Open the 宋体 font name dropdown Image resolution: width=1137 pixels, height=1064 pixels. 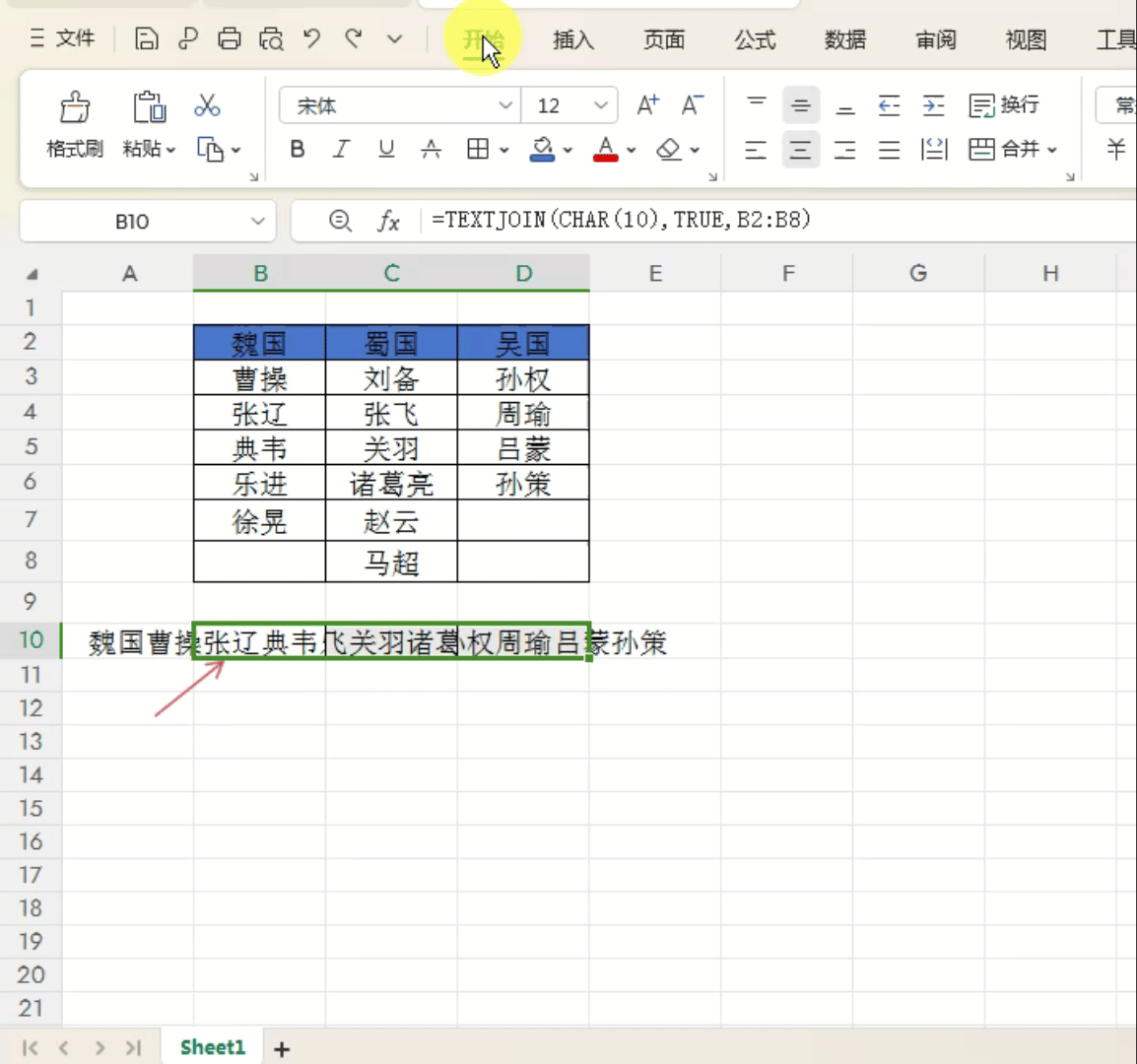[505, 105]
